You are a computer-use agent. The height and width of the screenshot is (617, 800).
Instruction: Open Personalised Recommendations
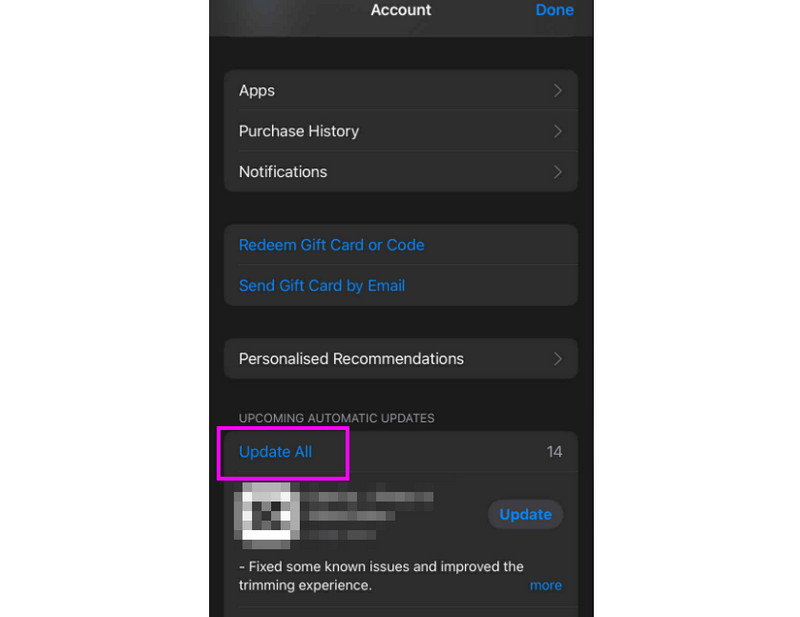point(401,359)
